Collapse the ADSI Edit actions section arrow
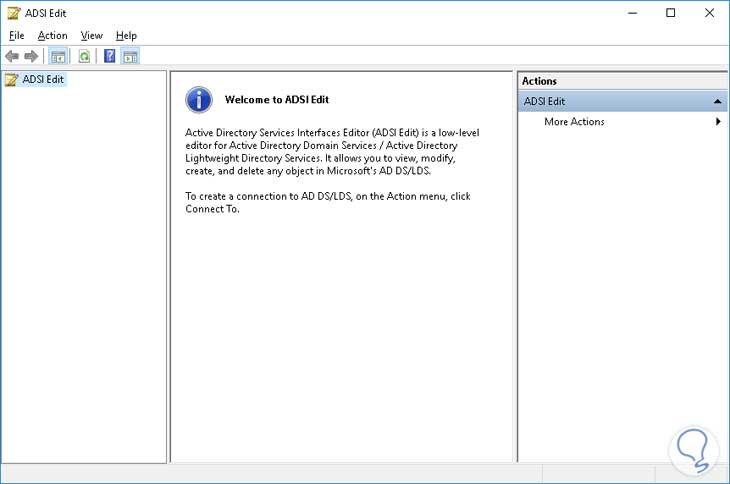 point(717,101)
